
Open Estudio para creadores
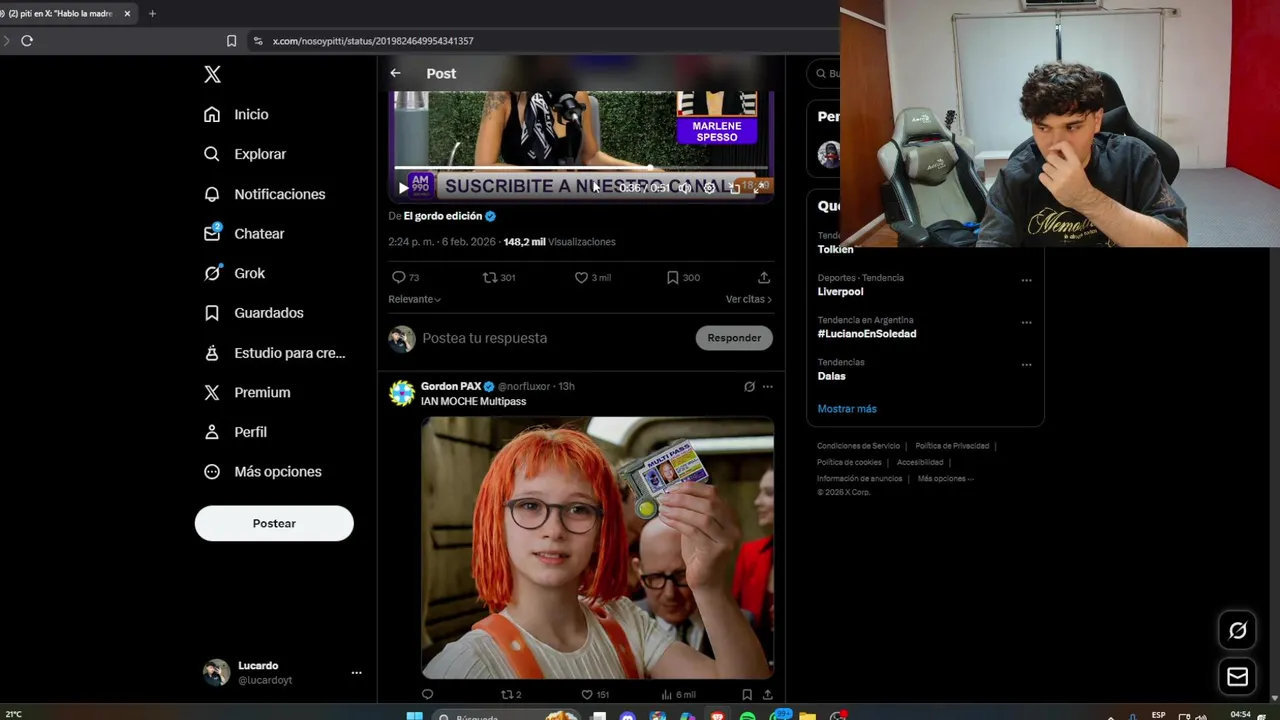(274, 353)
